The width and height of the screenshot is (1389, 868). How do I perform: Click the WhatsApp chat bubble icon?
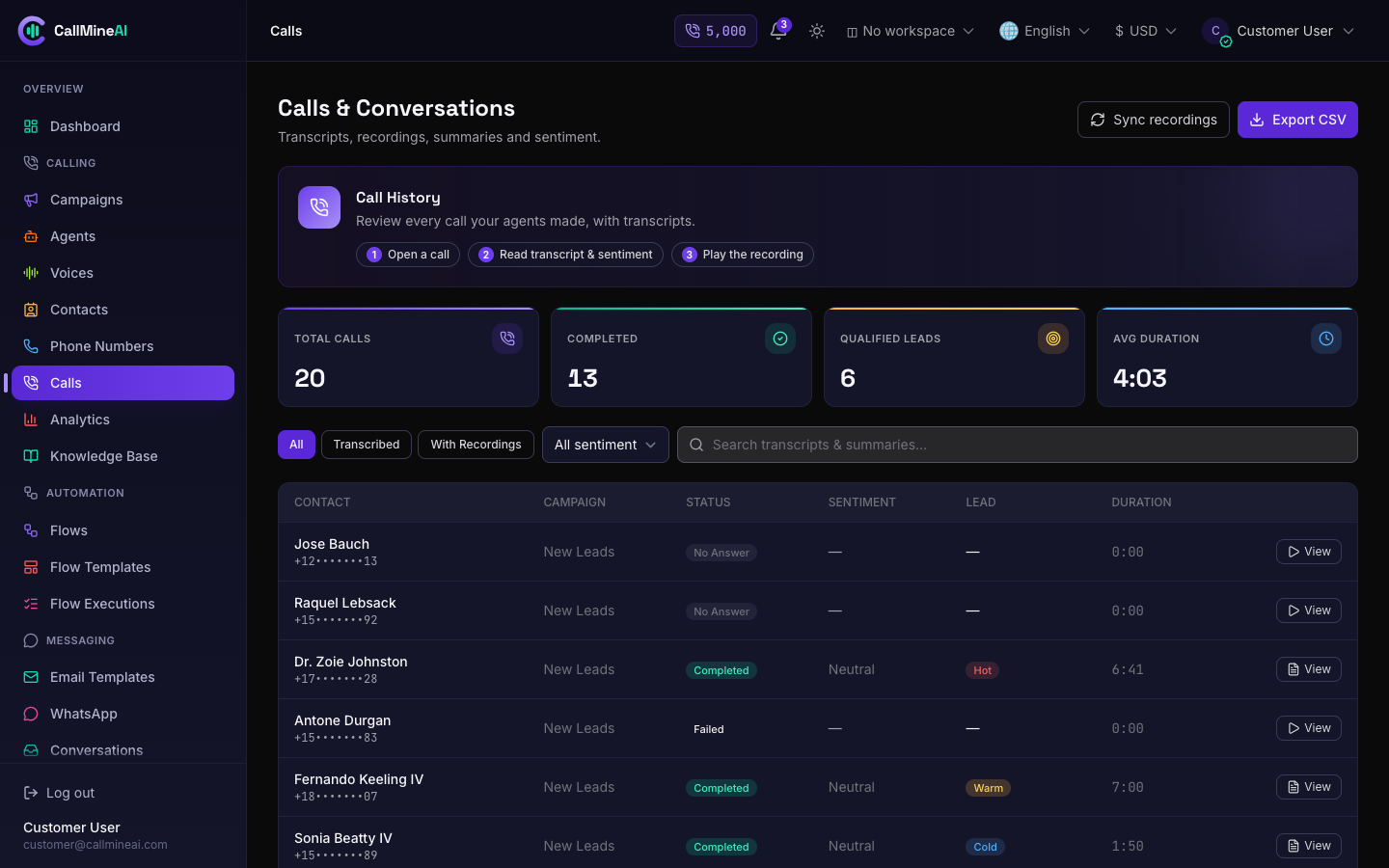(31, 714)
